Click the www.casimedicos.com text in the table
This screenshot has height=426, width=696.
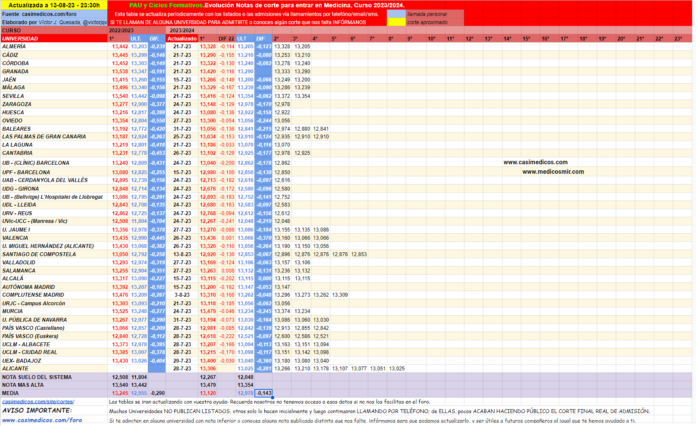coord(535,162)
